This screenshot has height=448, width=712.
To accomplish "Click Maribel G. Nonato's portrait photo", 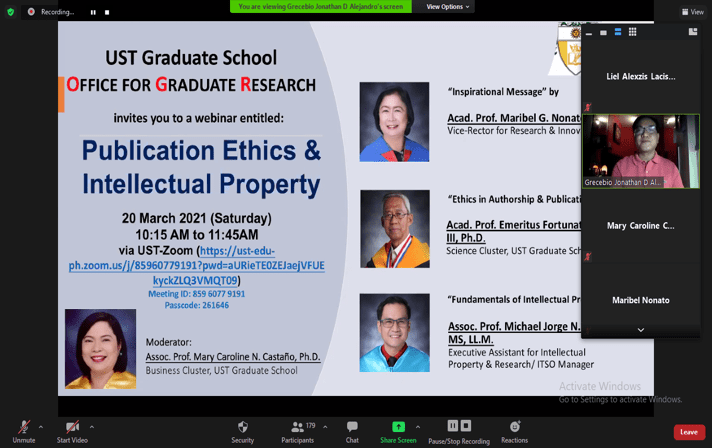I will (394, 122).
